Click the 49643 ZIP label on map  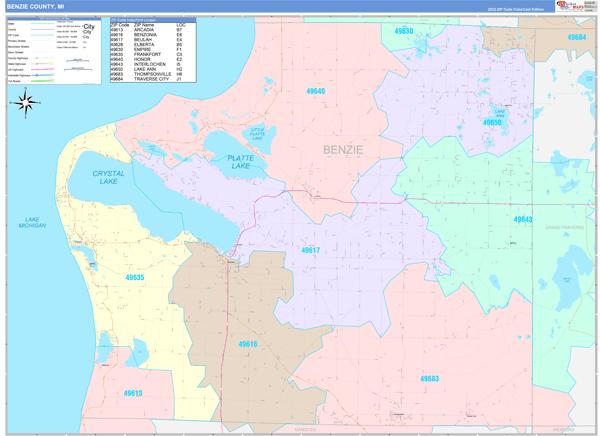click(523, 219)
